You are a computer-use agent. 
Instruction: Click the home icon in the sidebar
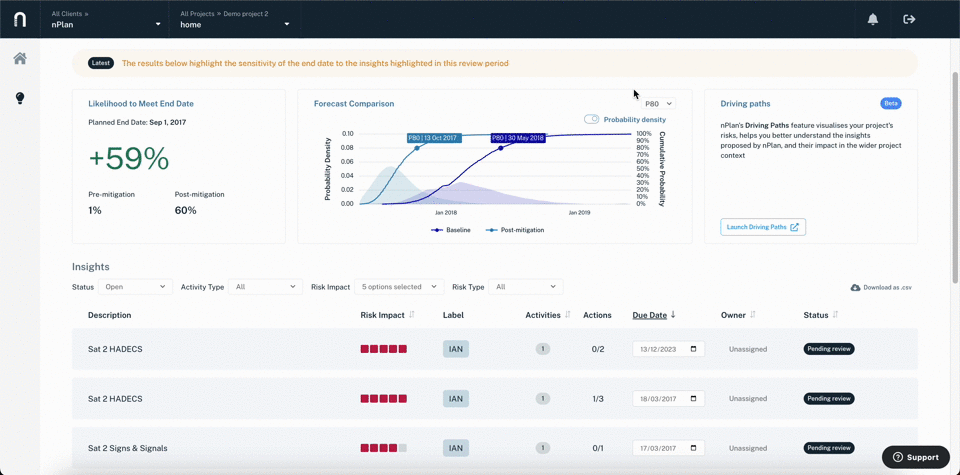tap(20, 59)
